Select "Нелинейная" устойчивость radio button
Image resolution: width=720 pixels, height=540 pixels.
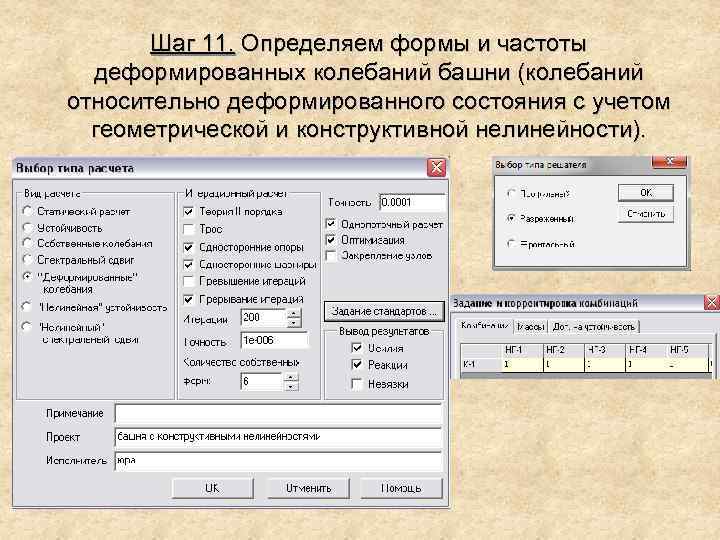click(x=28, y=307)
